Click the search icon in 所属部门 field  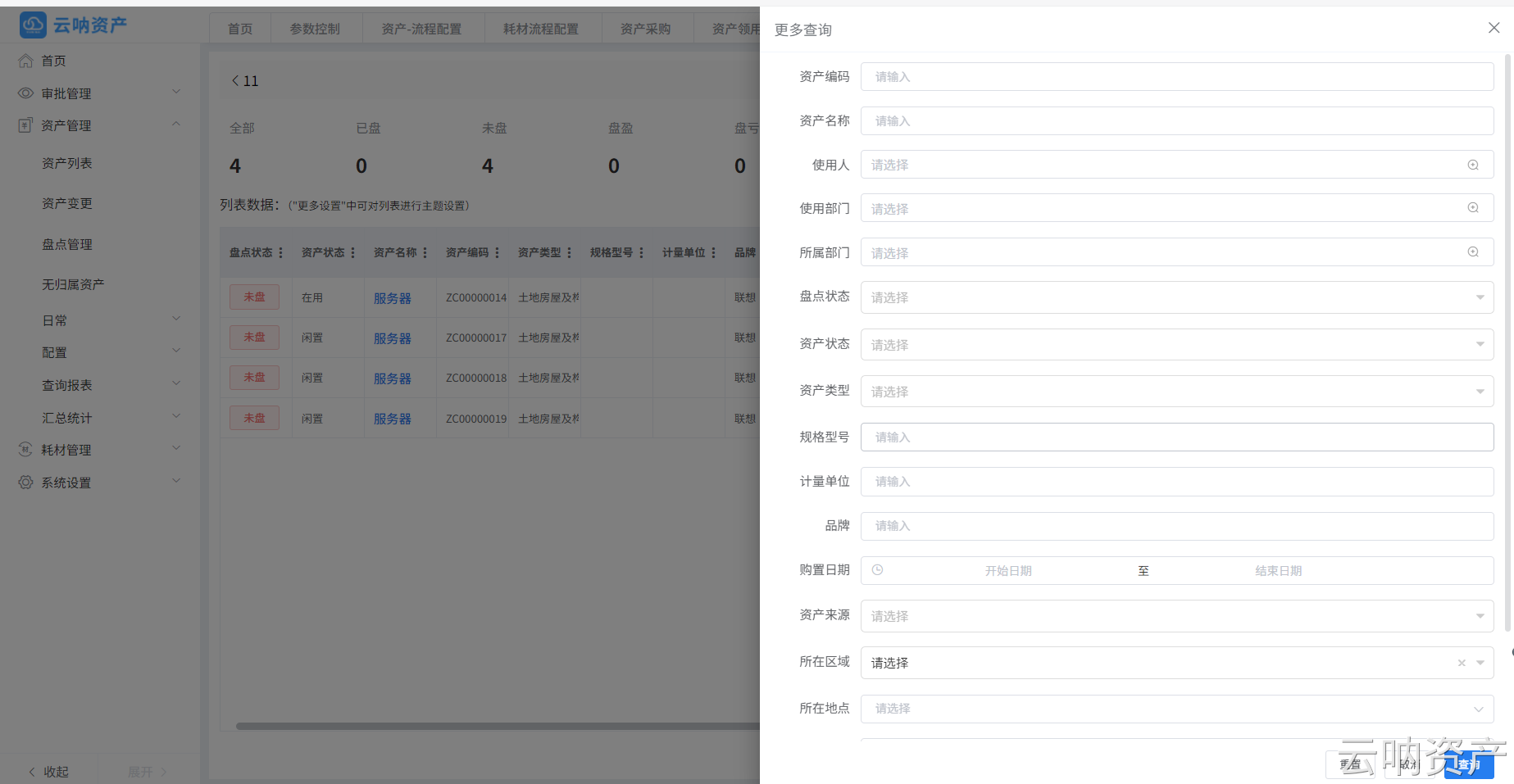point(1473,252)
